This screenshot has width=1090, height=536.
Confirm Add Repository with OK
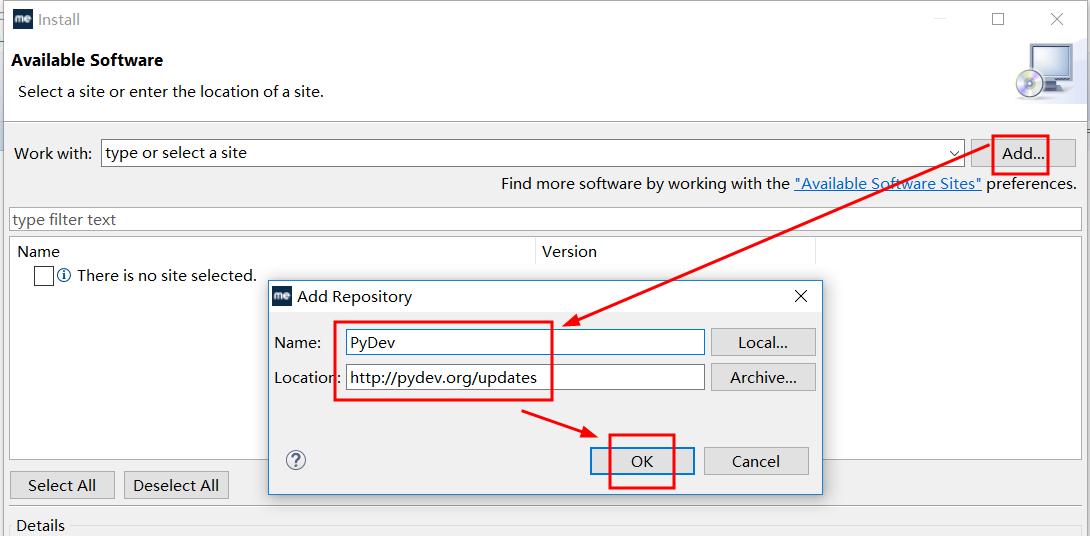(x=642, y=461)
